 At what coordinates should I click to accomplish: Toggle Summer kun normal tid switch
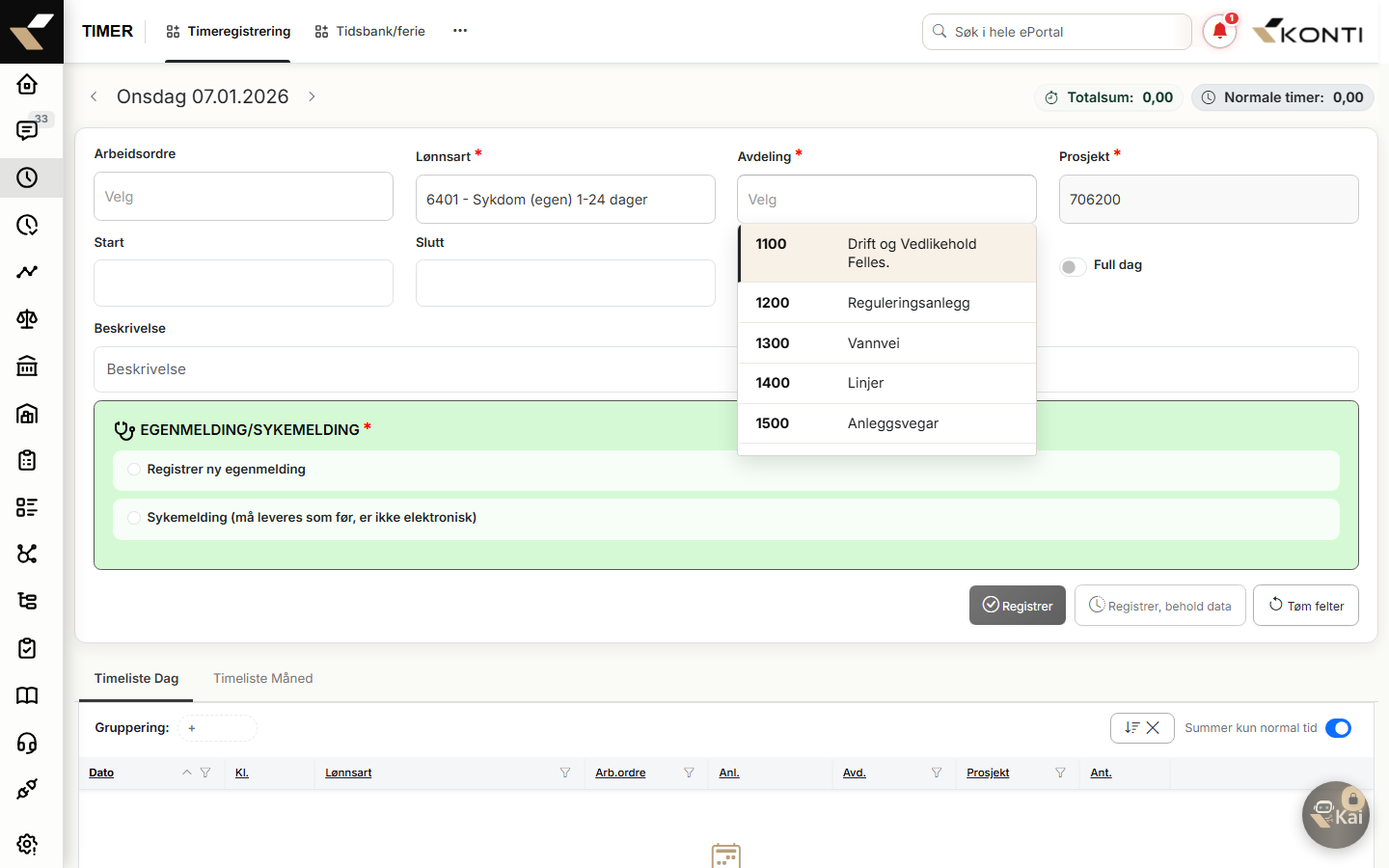point(1339,728)
